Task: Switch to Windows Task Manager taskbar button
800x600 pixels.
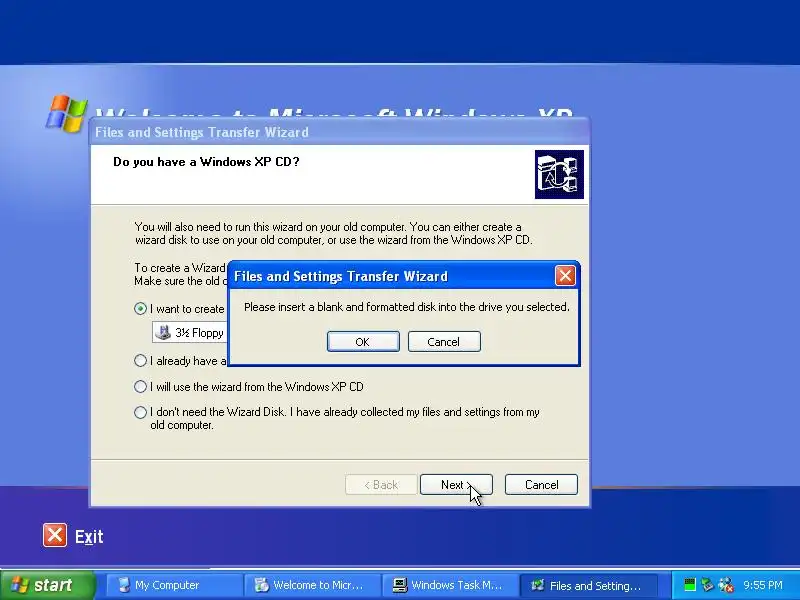Action: [450, 585]
